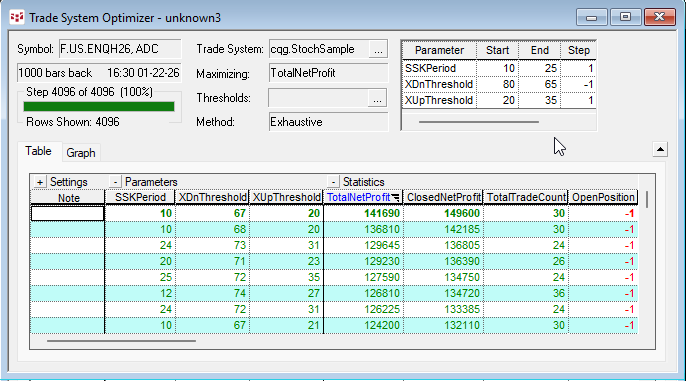Switch to the Graph tab
The height and width of the screenshot is (381, 686).
(81, 153)
